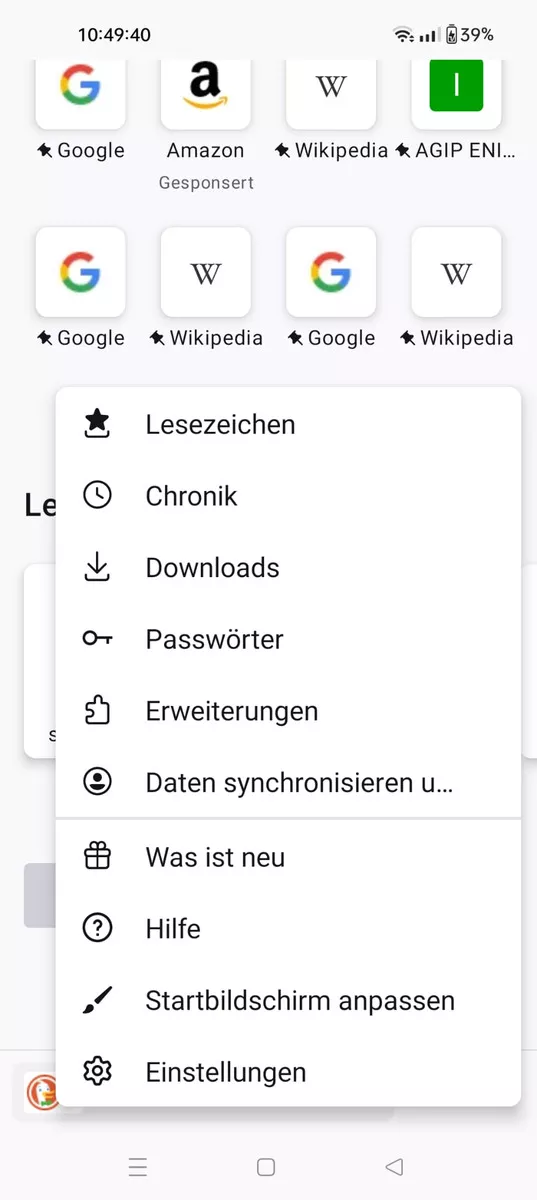The image size is (537, 1200).
Task: Tap the account sync avatar icon
Action: click(97, 782)
